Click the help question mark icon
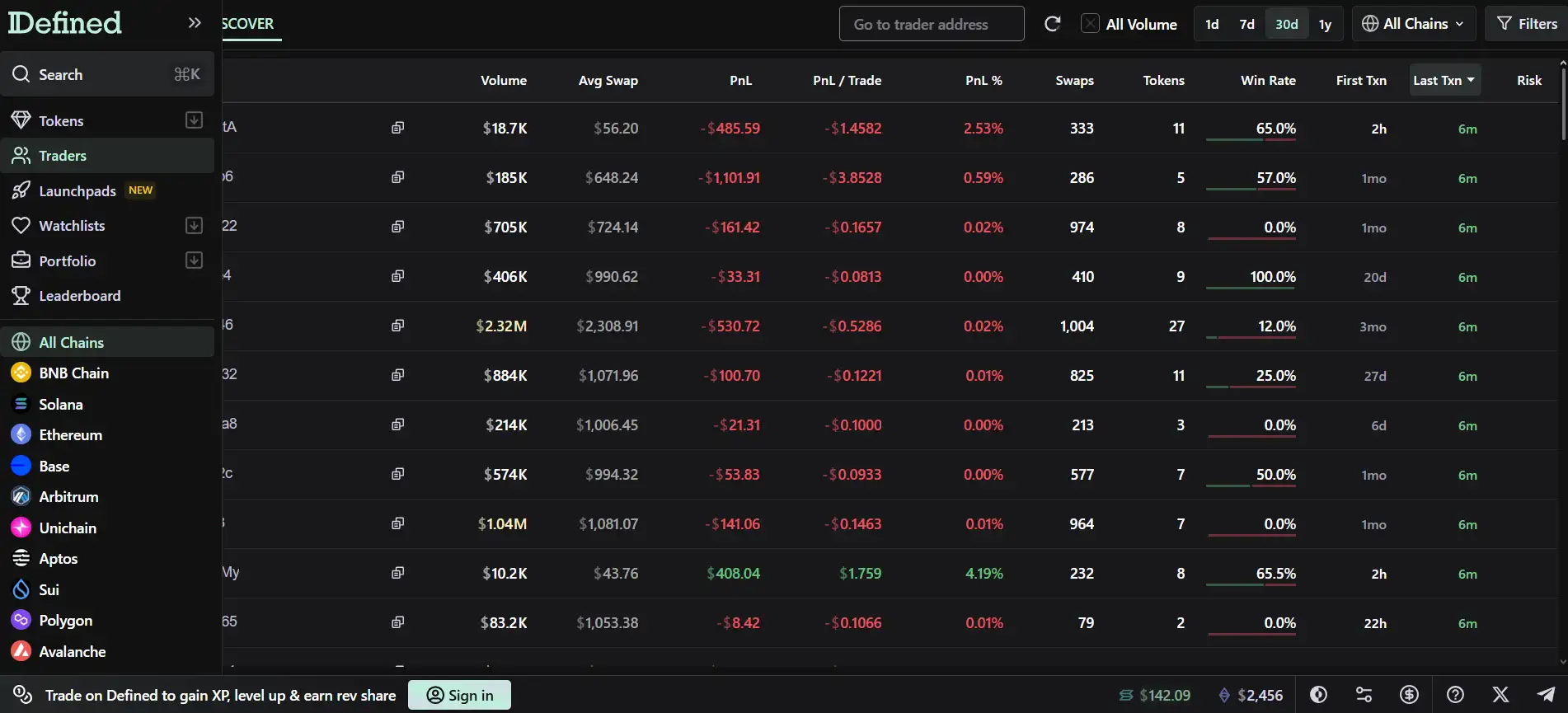The image size is (1568, 713). (1455, 695)
